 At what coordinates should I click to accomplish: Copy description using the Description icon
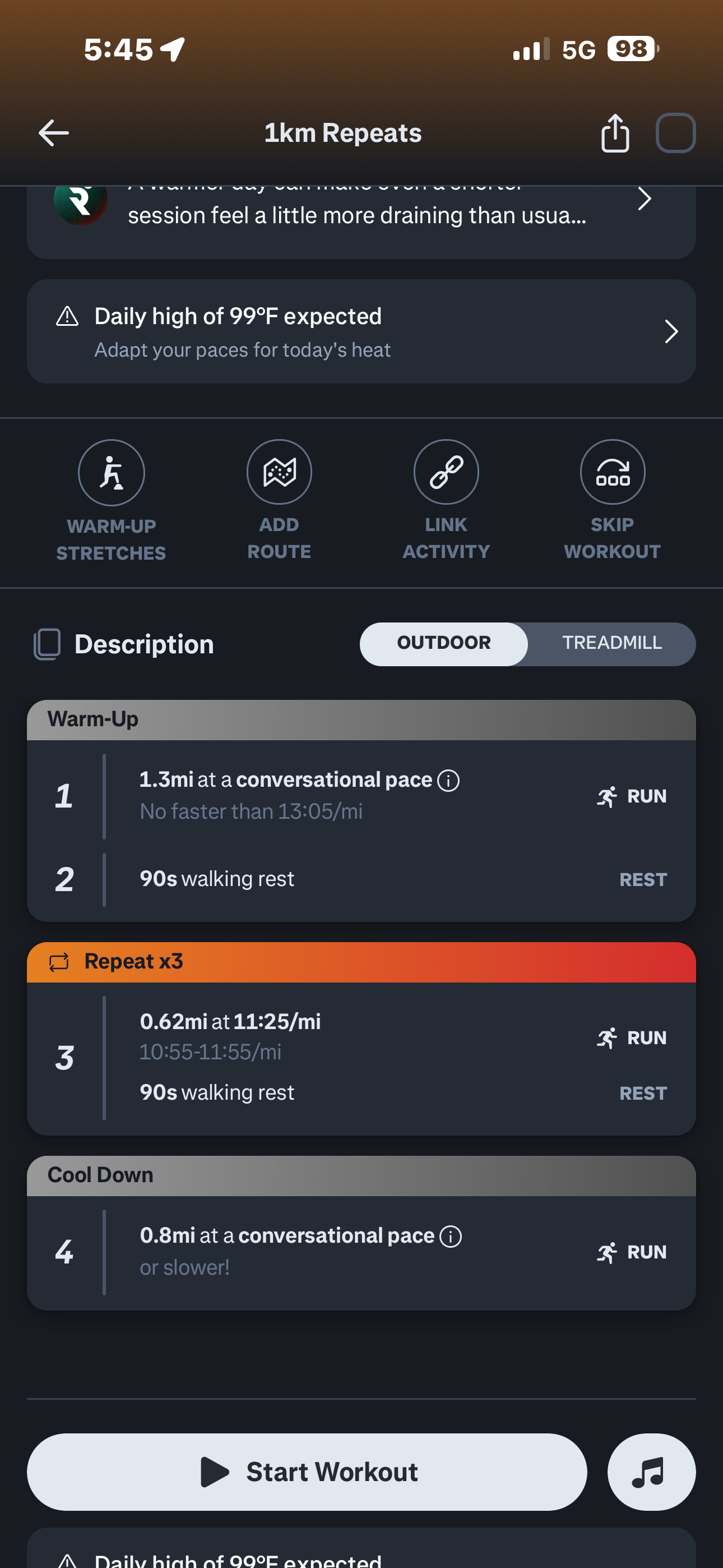click(x=47, y=644)
